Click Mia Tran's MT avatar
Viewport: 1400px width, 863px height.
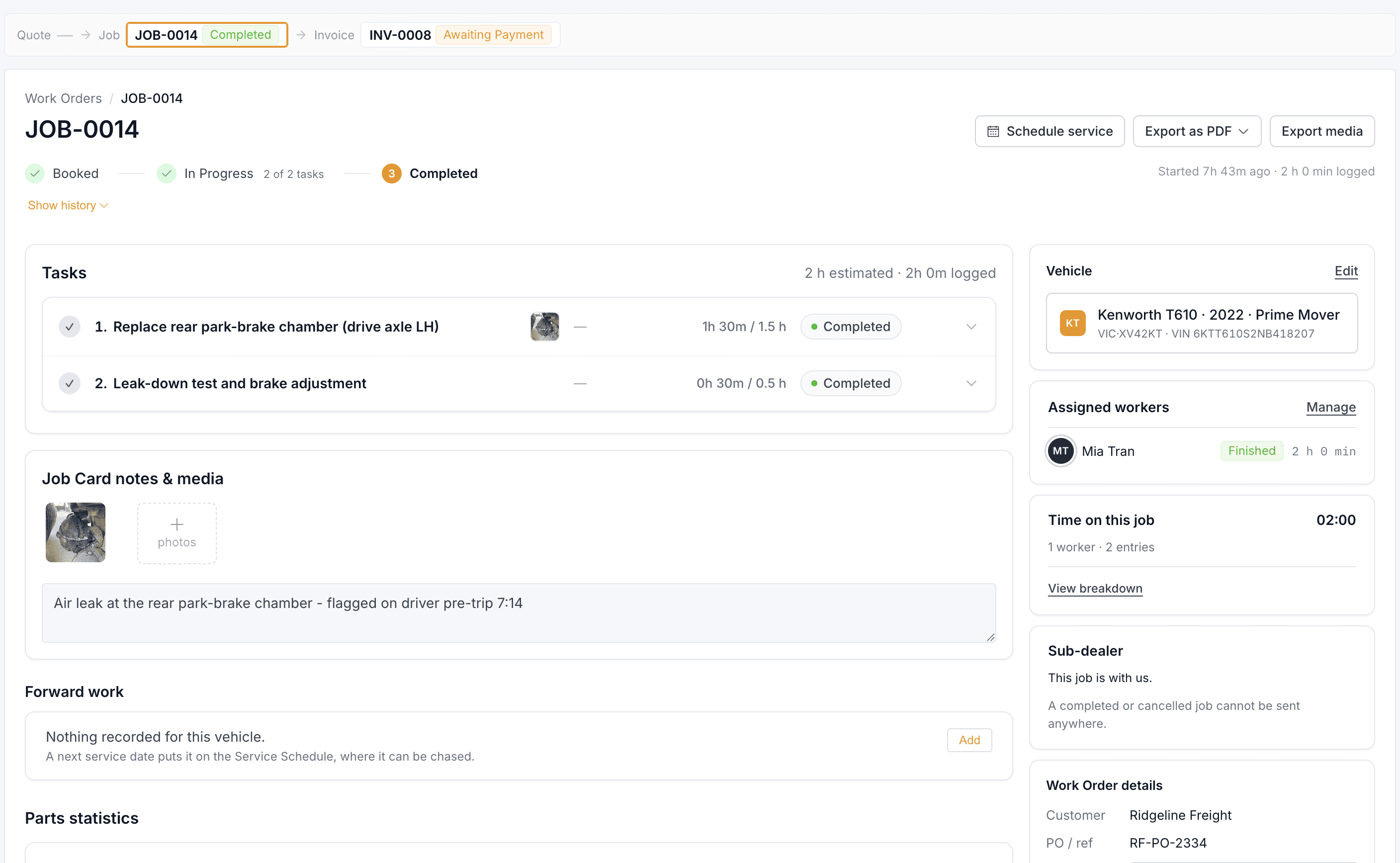pos(1060,451)
